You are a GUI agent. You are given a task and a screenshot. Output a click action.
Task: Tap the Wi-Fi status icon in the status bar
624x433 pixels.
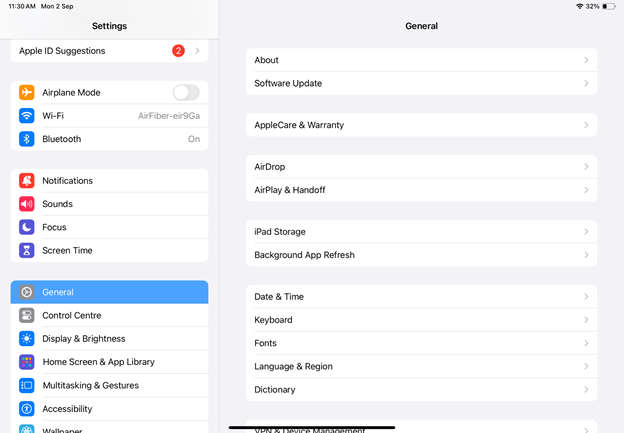coord(580,6)
